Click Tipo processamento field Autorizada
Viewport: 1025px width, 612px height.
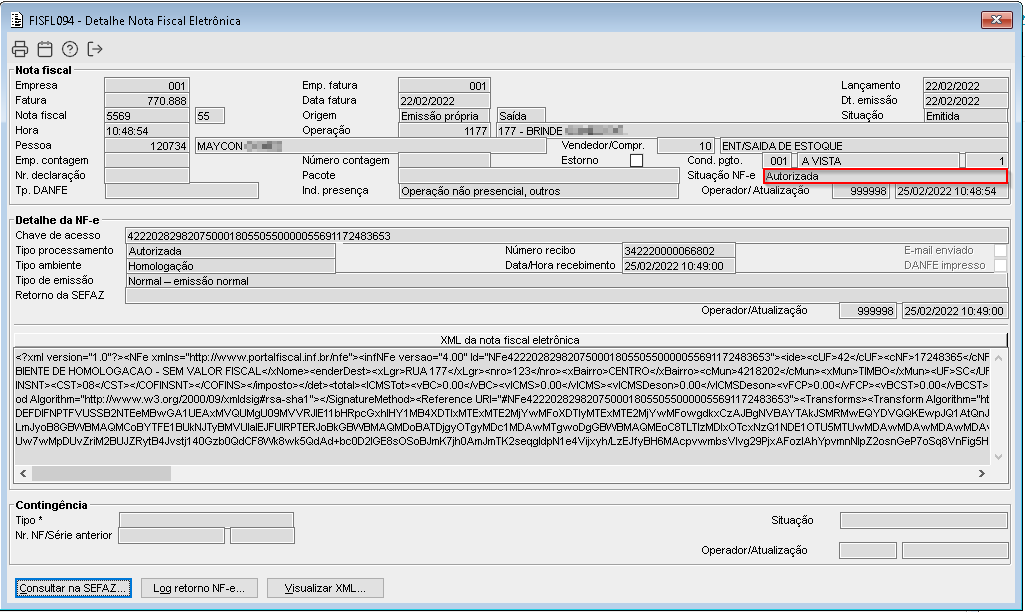pyautogui.click(x=231, y=251)
